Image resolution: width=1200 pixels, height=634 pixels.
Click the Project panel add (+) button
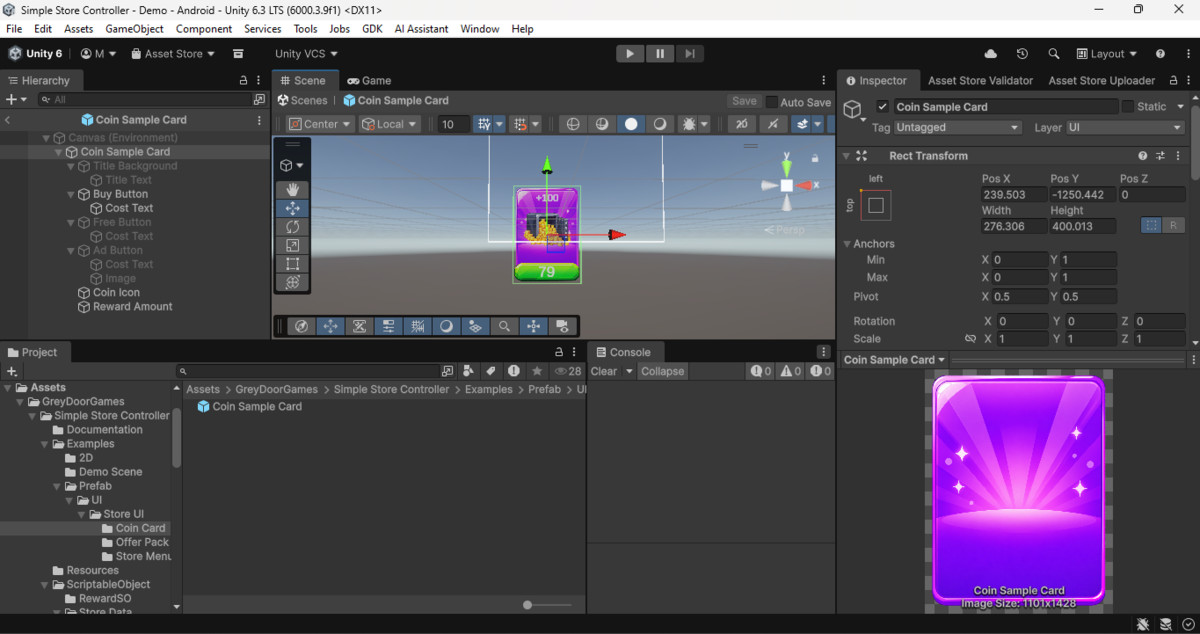pos(12,371)
